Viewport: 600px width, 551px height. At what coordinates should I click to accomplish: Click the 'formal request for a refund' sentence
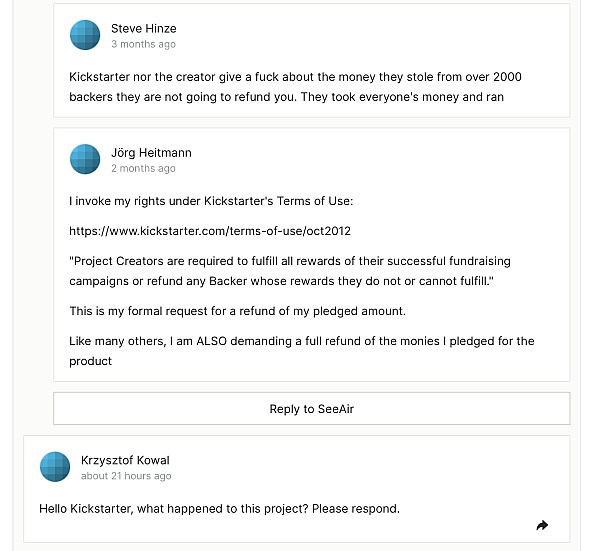click(x=237, y=311)
